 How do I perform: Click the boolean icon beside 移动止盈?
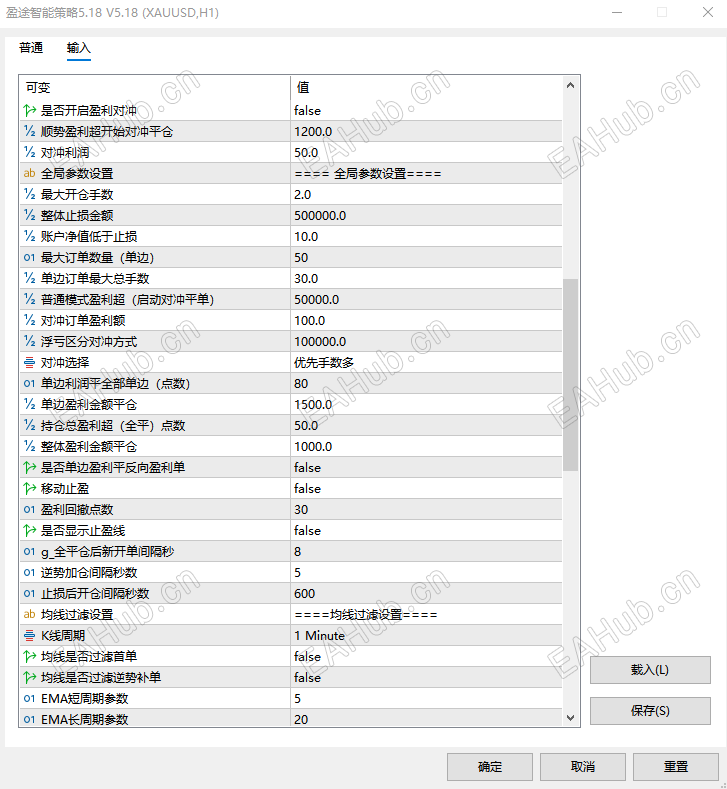pyautogui.click(x=30, y=489)
